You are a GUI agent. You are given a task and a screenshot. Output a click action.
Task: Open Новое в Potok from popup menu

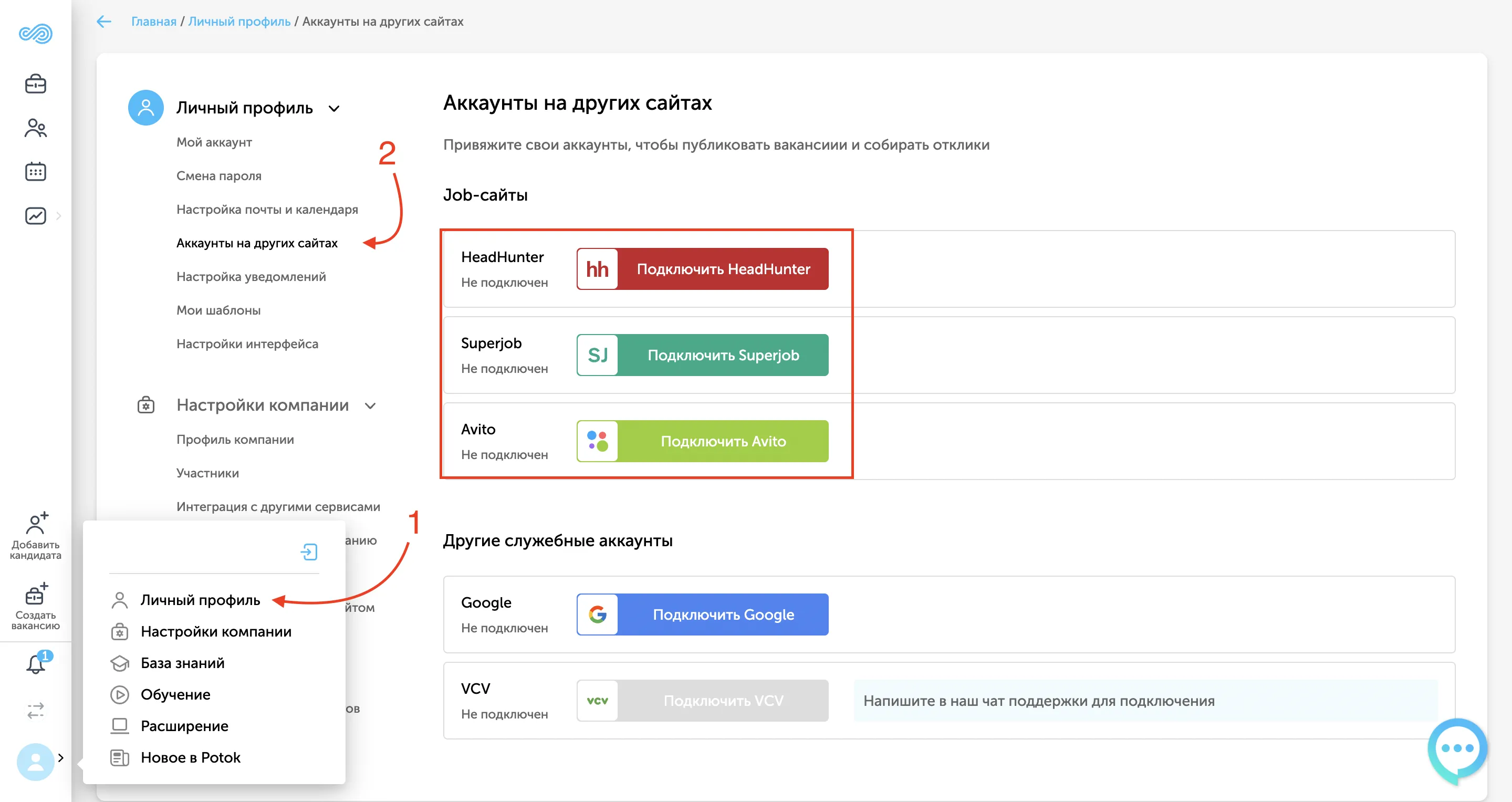click(x=191, y=757)
